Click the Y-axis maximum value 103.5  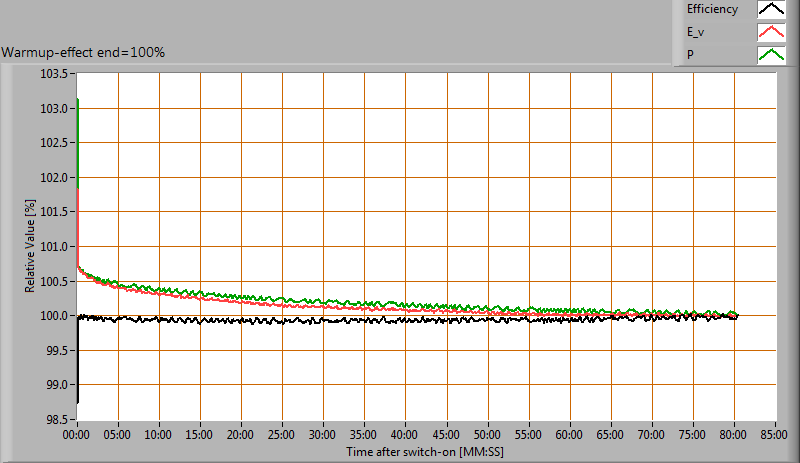55,74
